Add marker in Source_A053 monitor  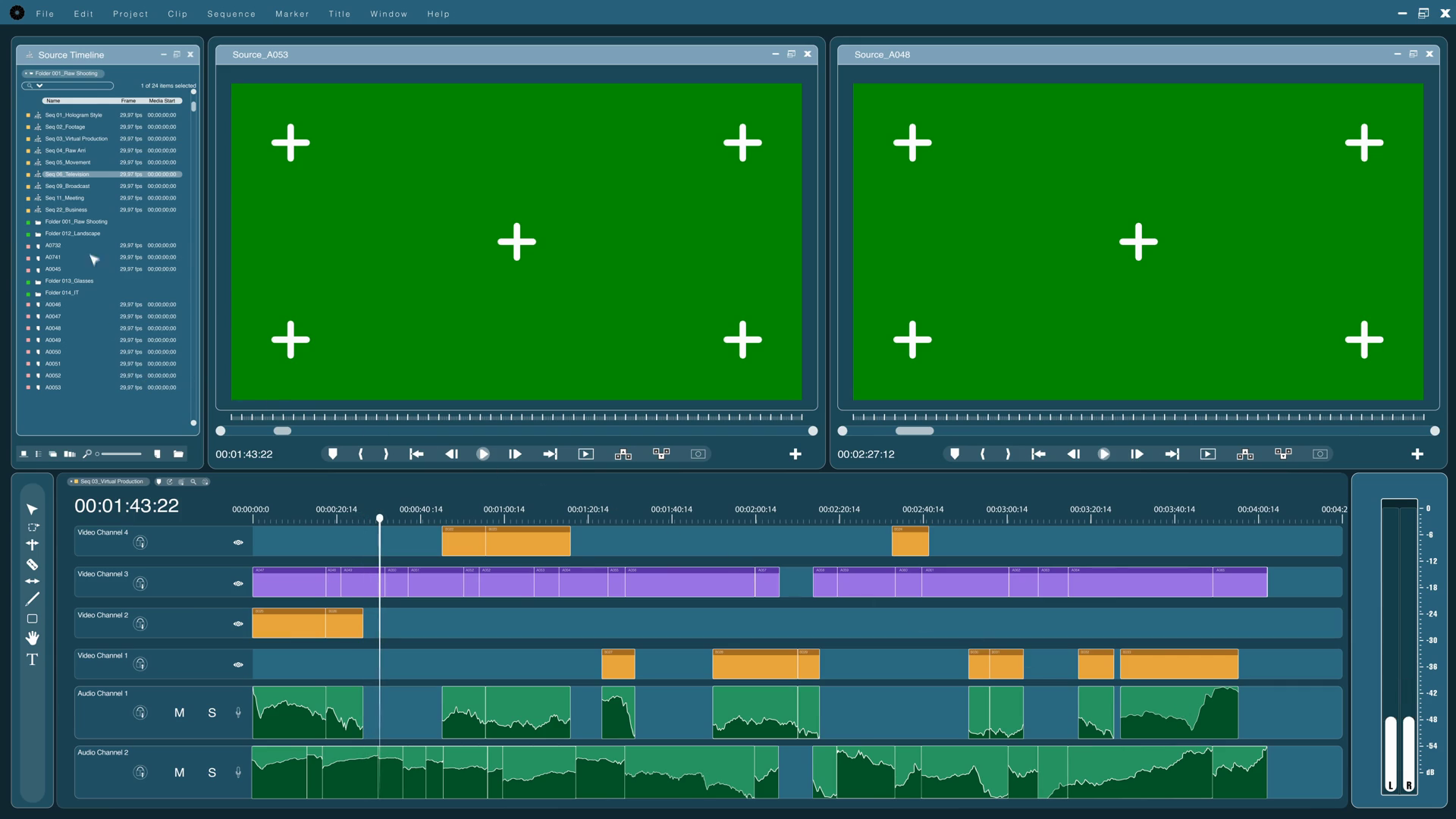[332, 453]
